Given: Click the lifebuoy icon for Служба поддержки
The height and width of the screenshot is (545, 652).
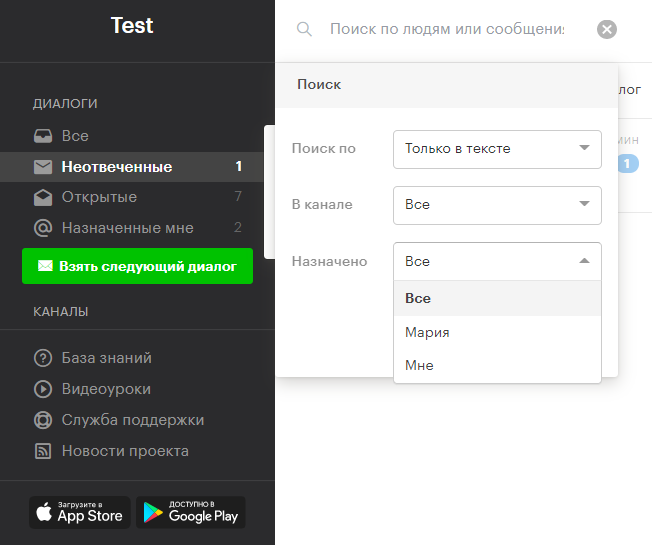Looking at the screenshot, I should [x=43, y=420].
